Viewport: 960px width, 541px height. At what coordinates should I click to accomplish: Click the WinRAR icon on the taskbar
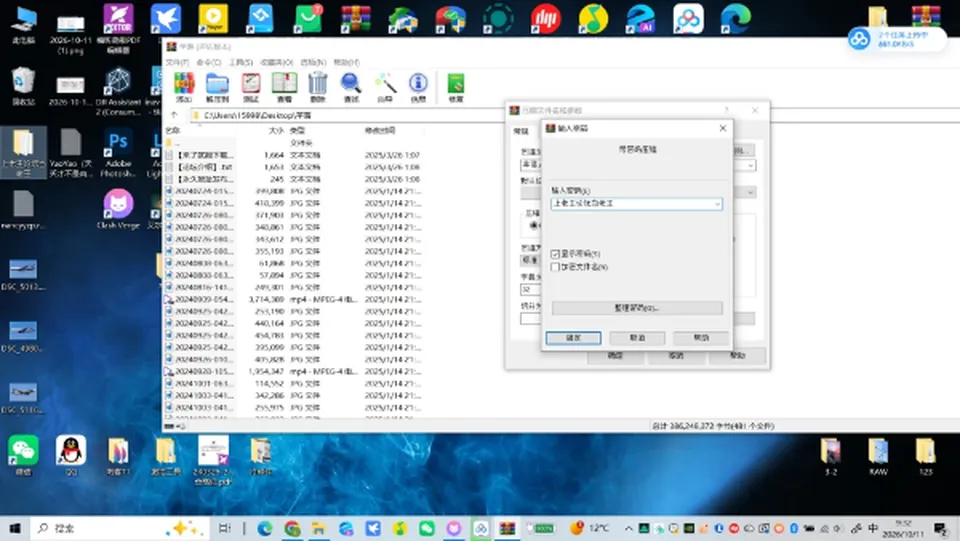pos(508,528)
